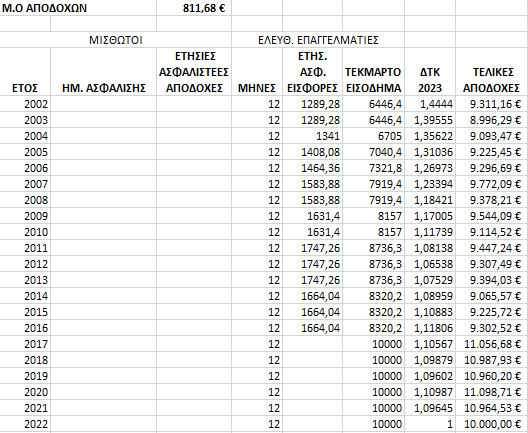Click the ΤΕΚΜΑΡΤΟ ΕΙΣΟΔΗΜΑ header cell
The width and height of the screenshot is (528, 433).
click(373, 72)
